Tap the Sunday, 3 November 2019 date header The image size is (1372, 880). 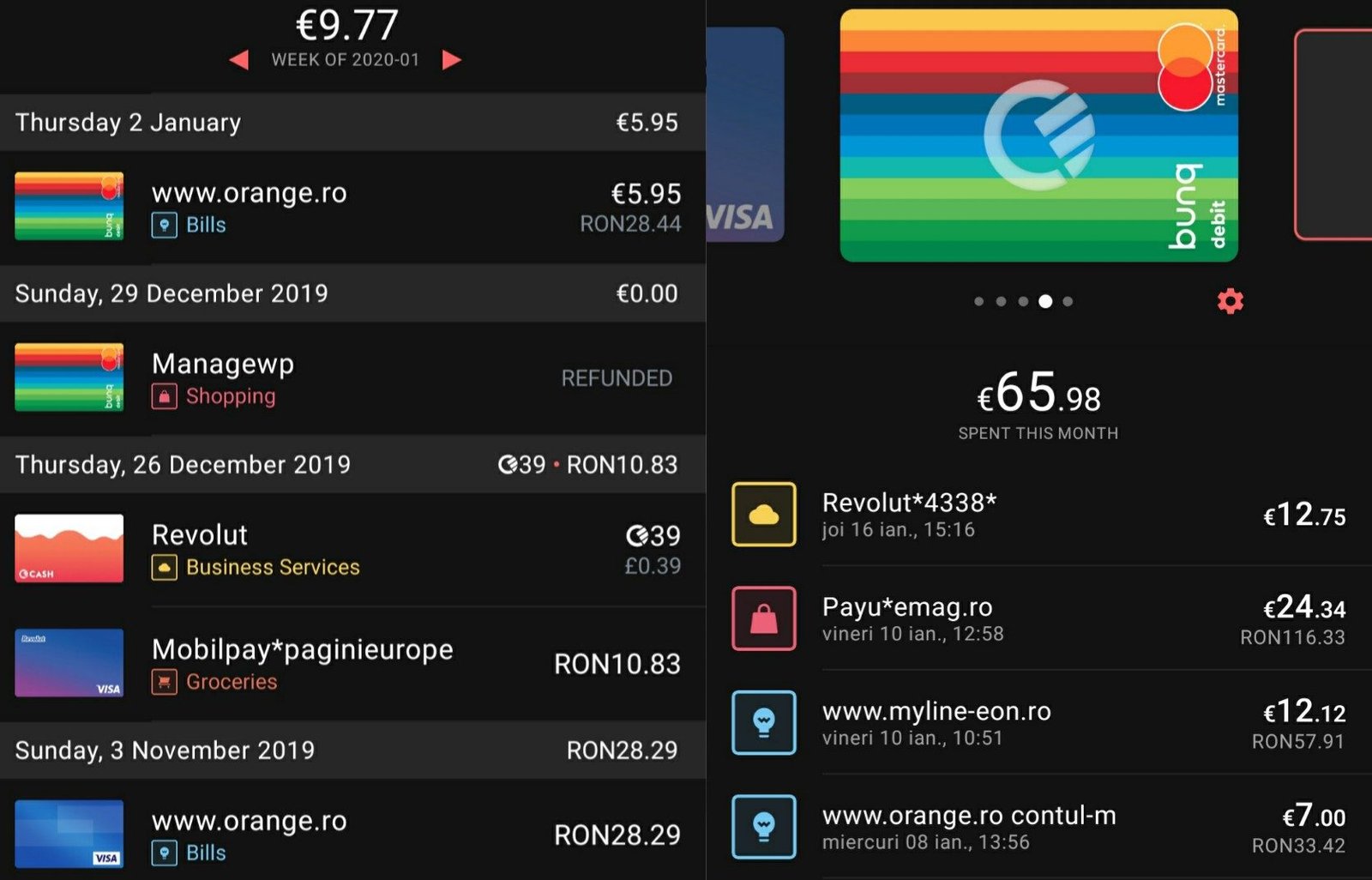pyautogui.click(x=352, y=750)
